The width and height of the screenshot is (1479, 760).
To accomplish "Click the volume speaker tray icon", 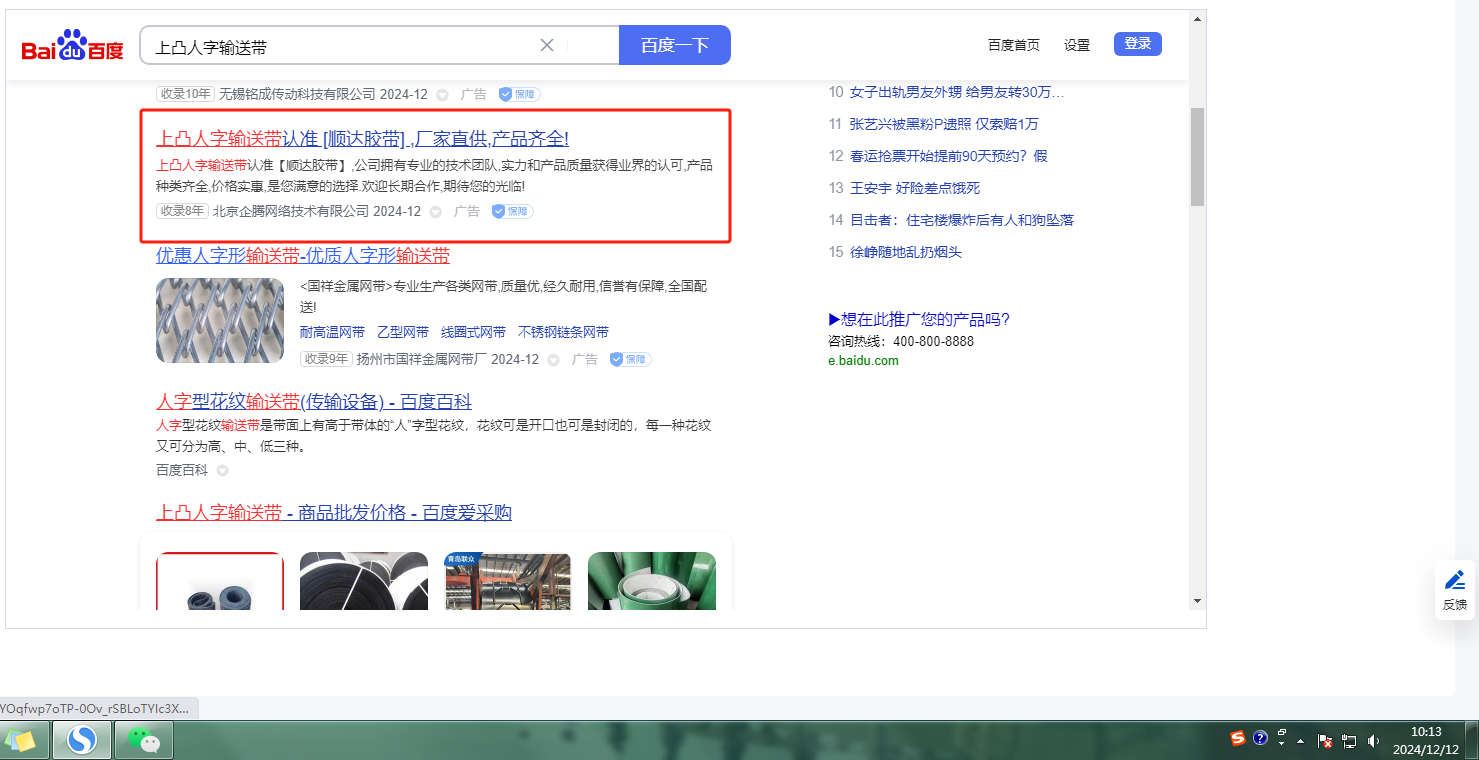I will coord(1373,741).
